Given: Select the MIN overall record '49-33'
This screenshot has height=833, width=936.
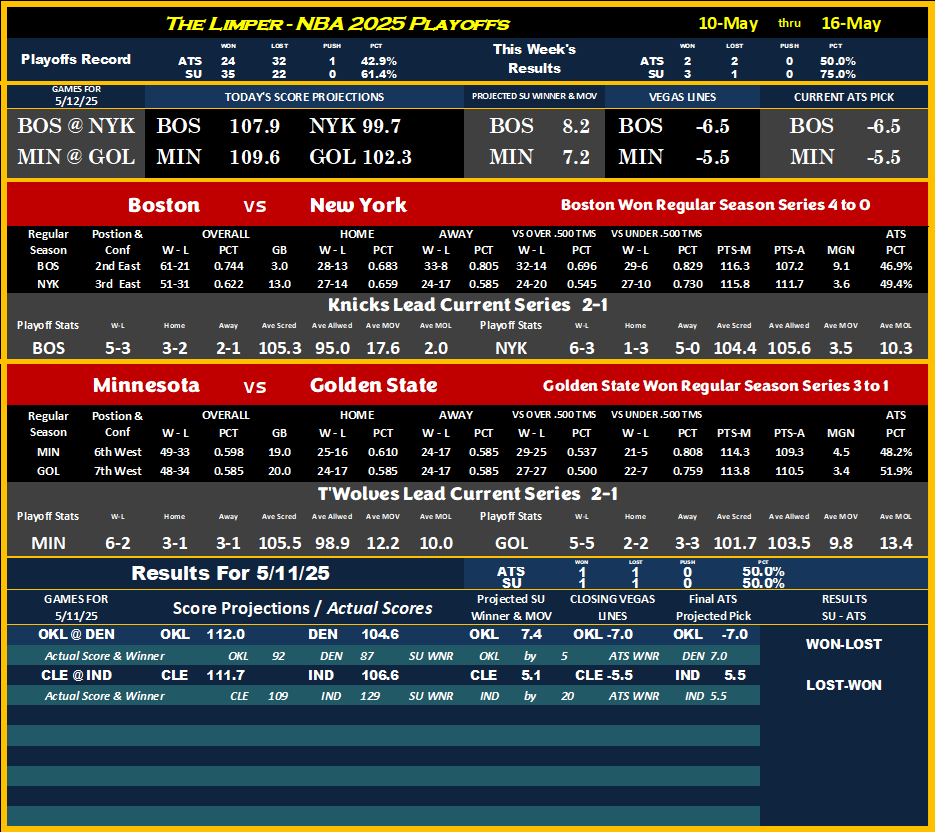Looking at the screenshot, I should pos(175,452).
